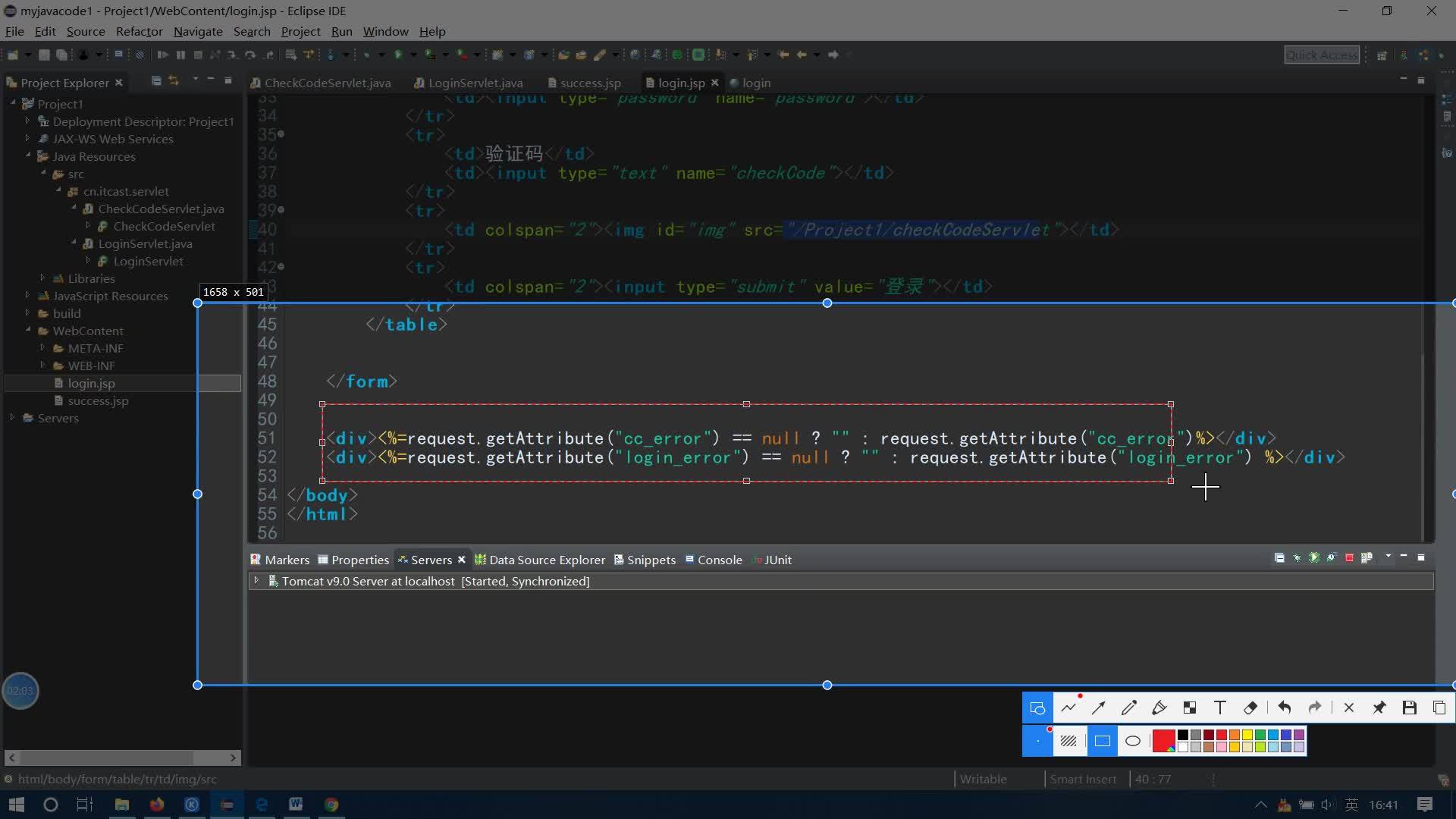The width and height of the screenshot is (1456, 819).
Task: Open the Data Source Explorer tab
Action: pyautogui.click(x=540, y=560)
